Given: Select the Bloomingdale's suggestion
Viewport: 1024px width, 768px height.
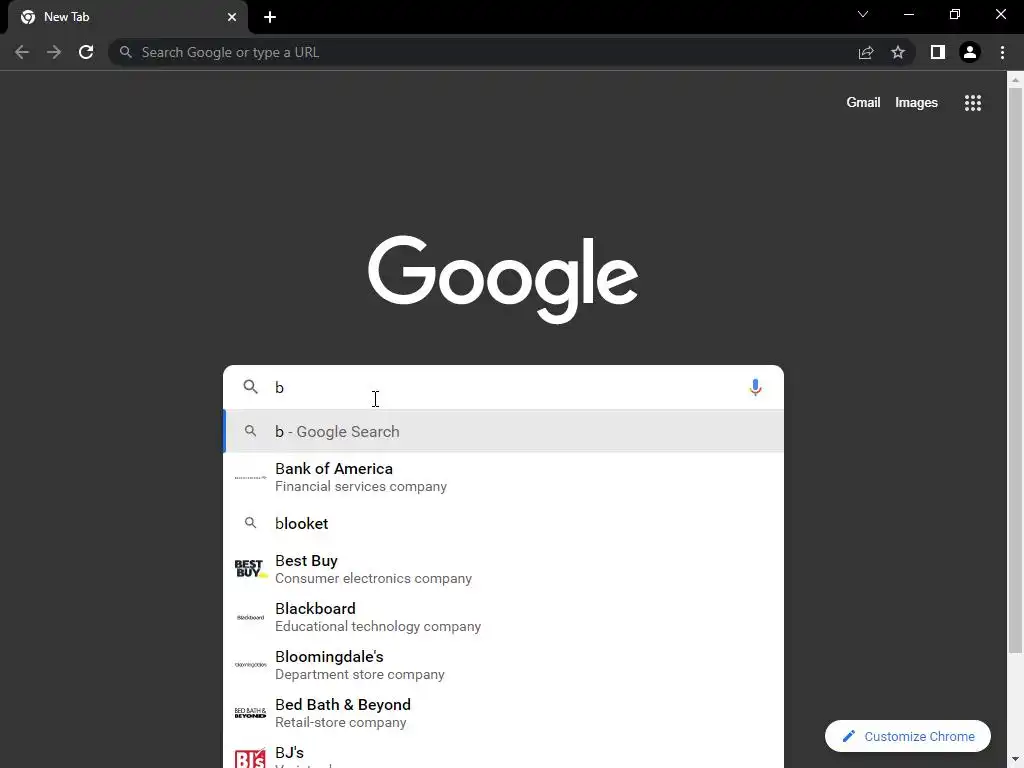Looking at the screenshot, I should 504,665.
